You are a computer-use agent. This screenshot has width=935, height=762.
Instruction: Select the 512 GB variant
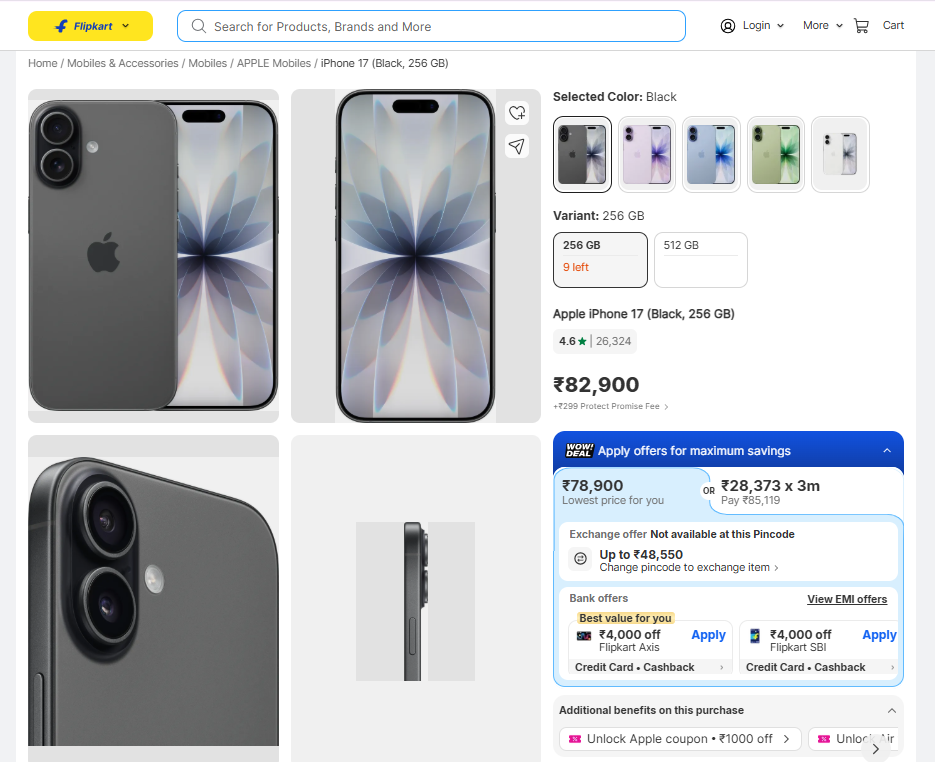(701, 260)
